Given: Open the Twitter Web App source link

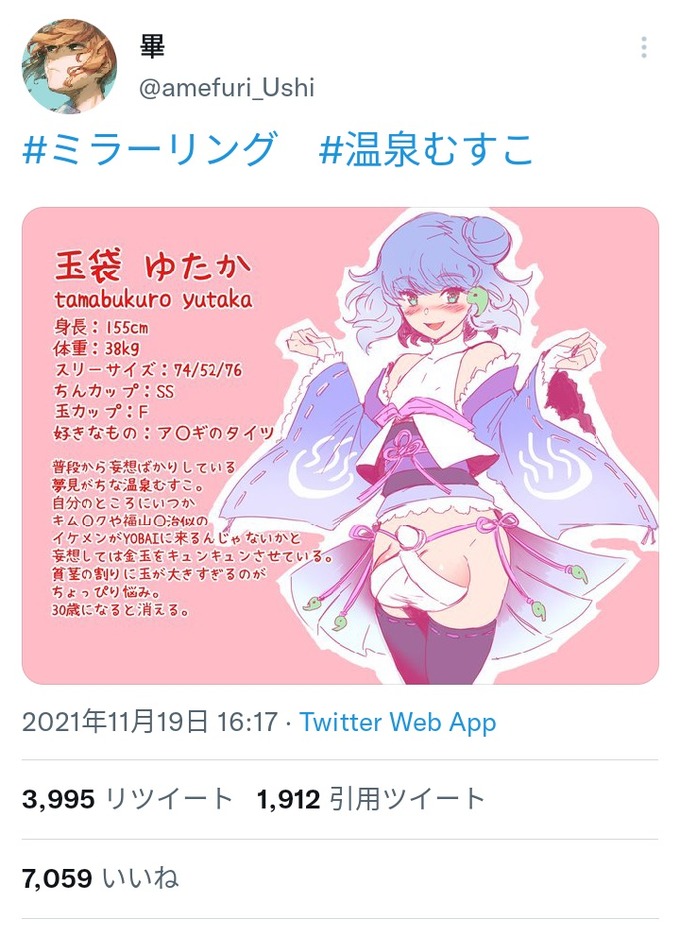Looking at the screenshot, I should coord(398,722).
